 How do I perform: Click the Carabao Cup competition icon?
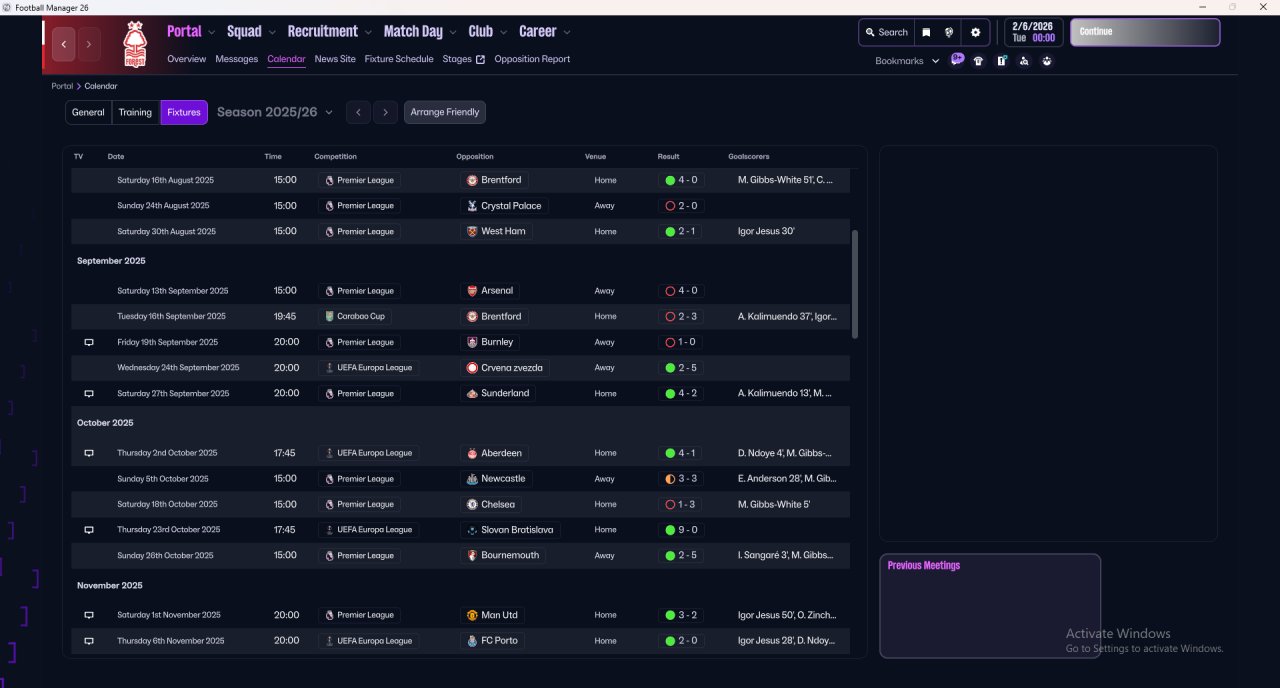[329, 316]
